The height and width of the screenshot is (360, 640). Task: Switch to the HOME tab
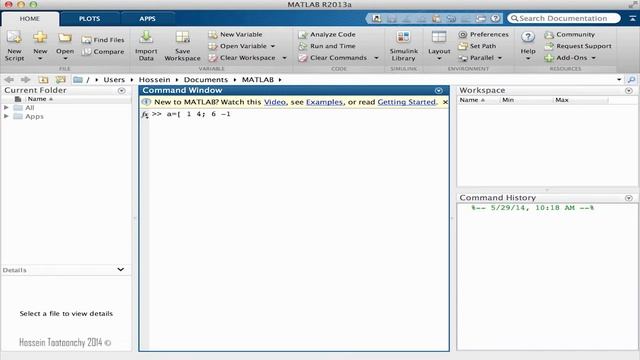30,19
